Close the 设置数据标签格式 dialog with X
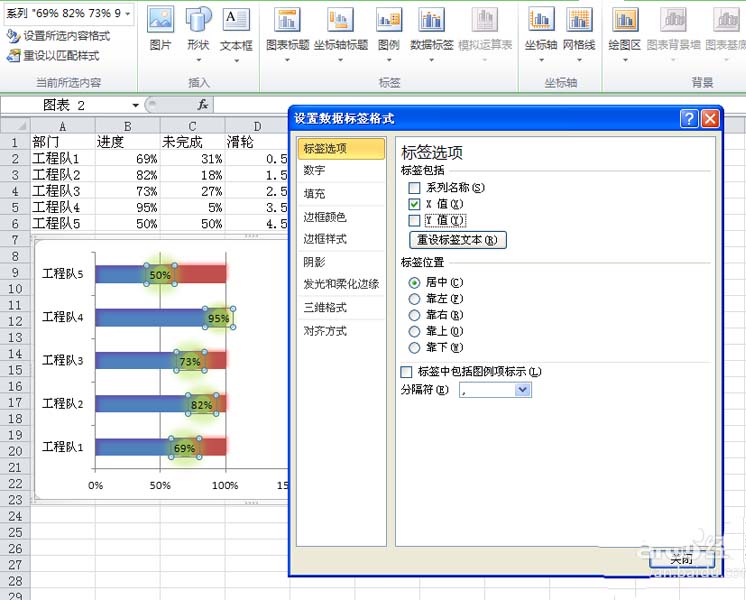Image resolution: width=746 pixels, height=600 pixels. click(x=710, y=118)
